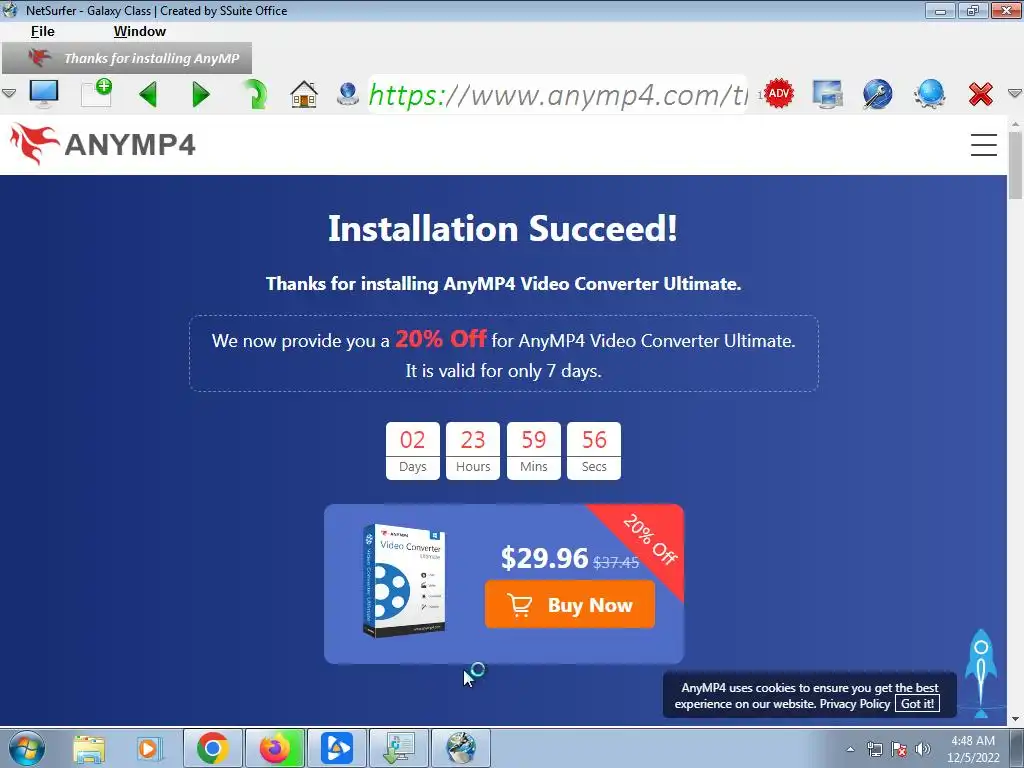The height and width of the screenshot is (768, 1024).
Task: Toggle the red ADV ad-block badge
Action: (778, 94)
